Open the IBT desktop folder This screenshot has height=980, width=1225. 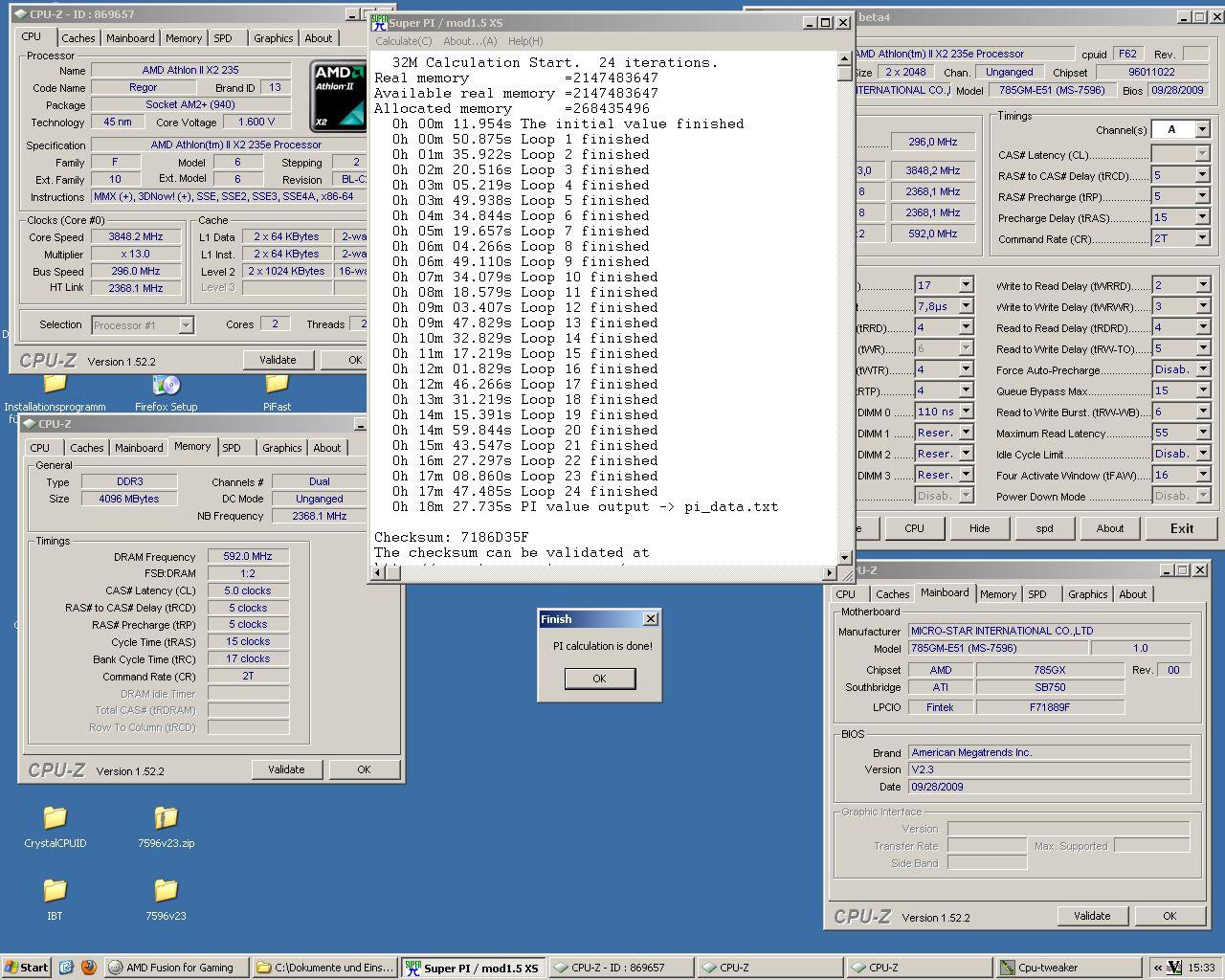[55, 891]
